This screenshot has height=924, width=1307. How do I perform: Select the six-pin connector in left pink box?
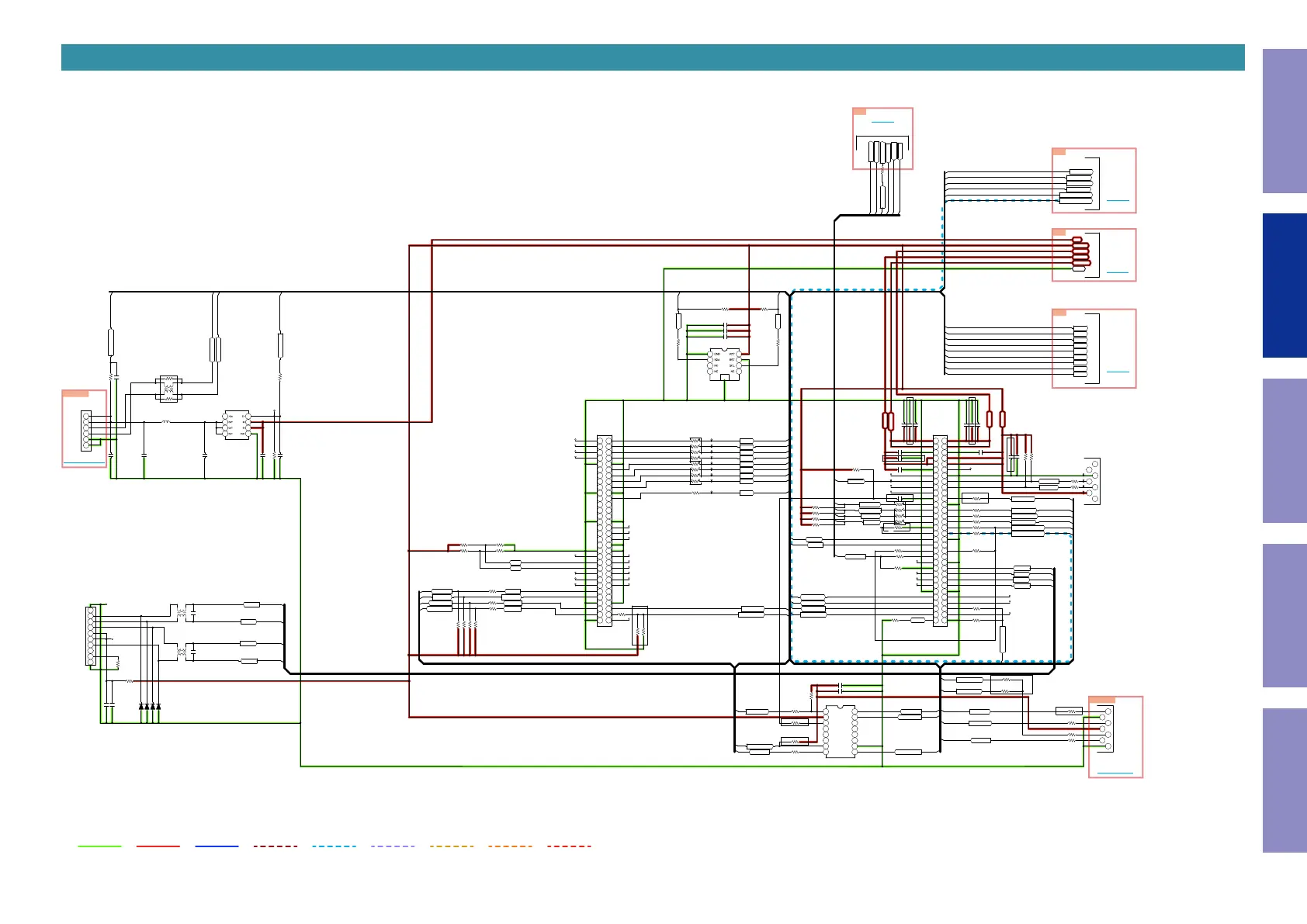(86, 431)
